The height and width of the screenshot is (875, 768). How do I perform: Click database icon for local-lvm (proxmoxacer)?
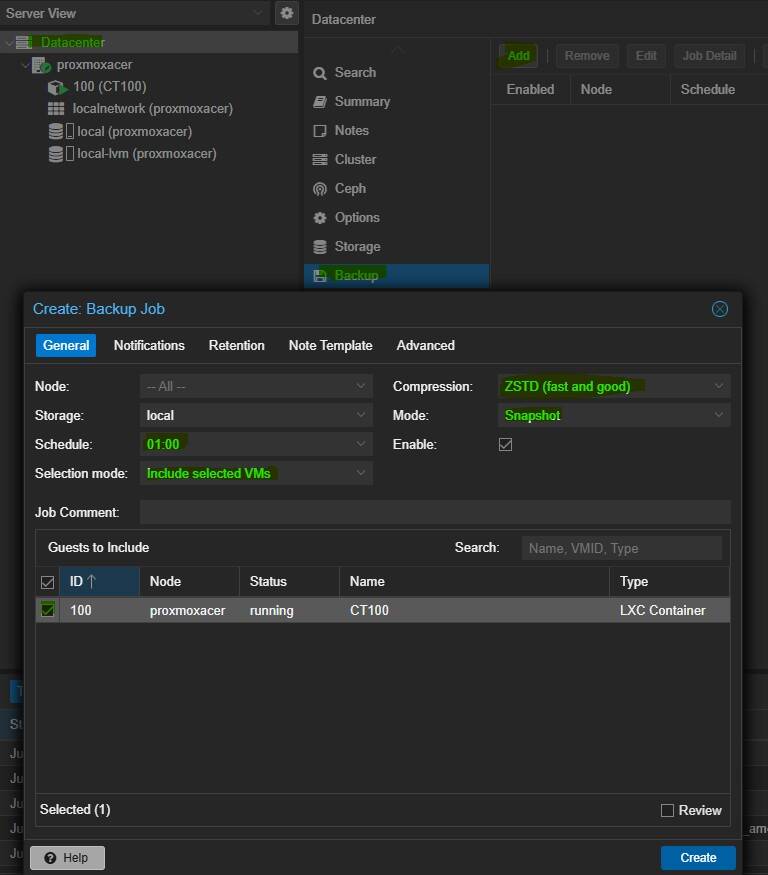(56, 153)
